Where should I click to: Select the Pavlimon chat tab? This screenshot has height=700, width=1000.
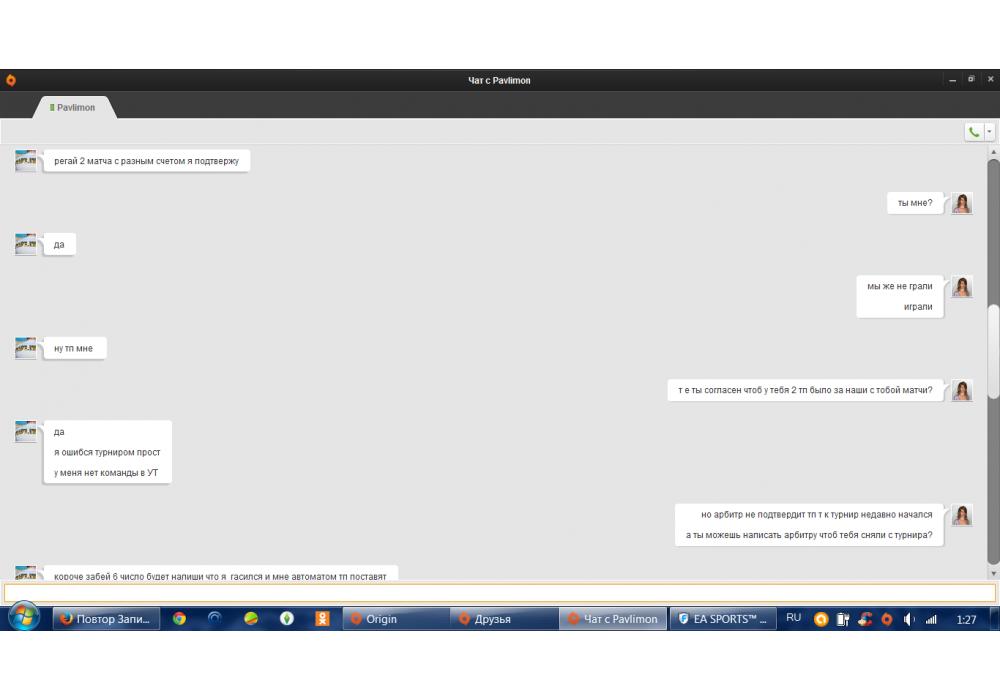[74, 107]
